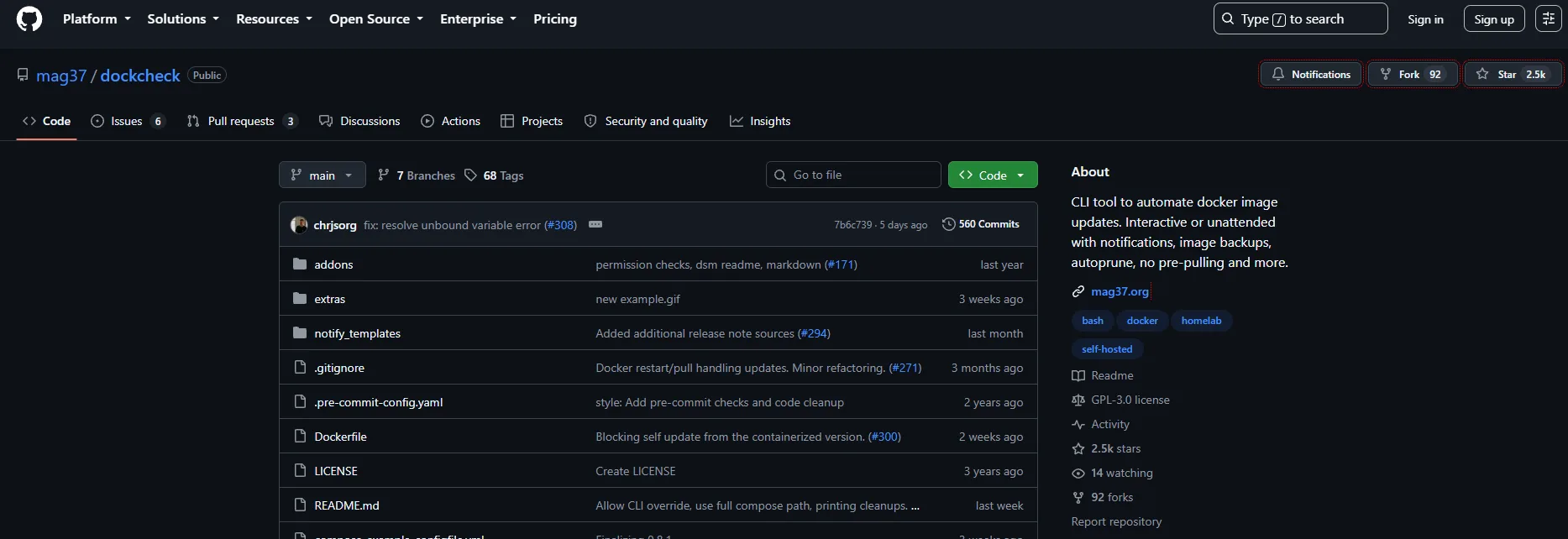Click the Fork icon
The image size is (1568, 539).
point(1386,74)
